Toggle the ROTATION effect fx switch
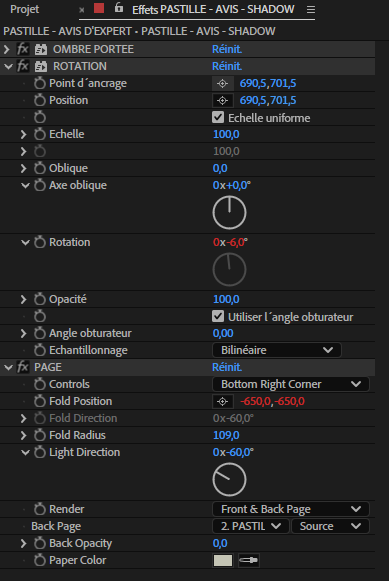389x581 pixels. (23, 66)
